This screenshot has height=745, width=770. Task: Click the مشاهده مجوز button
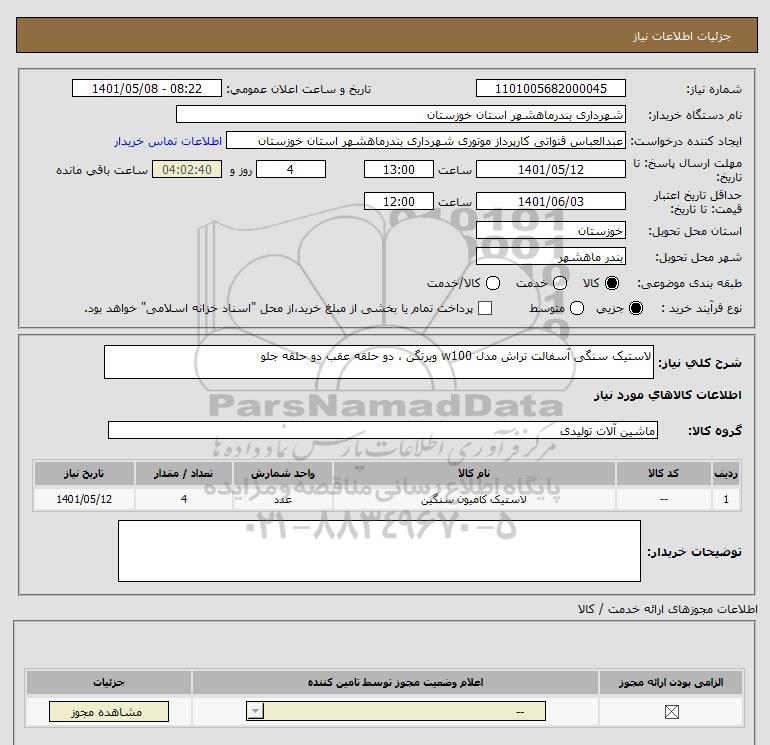click(109, 712)
